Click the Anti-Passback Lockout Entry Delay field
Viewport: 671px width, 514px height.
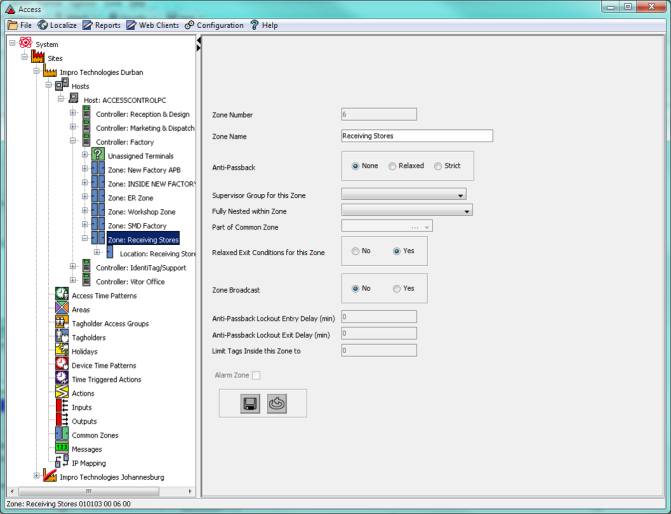[379, 317]
